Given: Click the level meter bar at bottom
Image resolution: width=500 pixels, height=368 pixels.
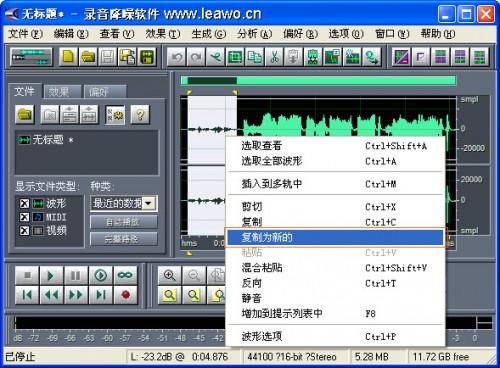Looking at the screenshot, I should [120, 323].
